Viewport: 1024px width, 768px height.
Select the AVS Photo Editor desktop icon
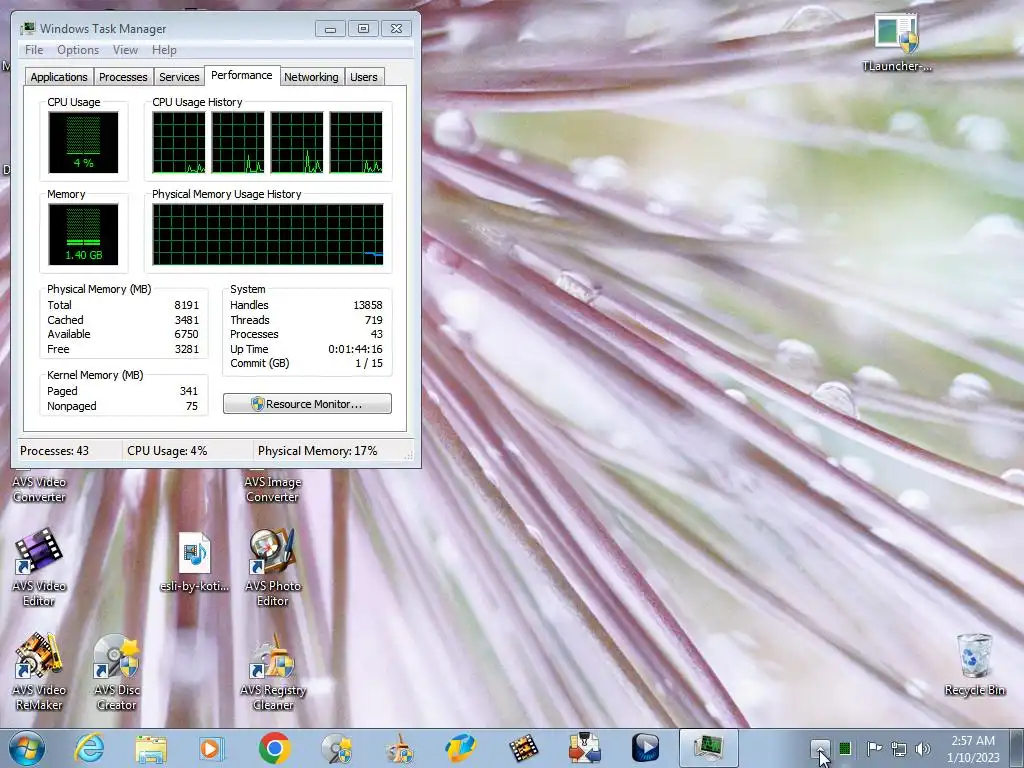pyautogui.click(x=272, y=568)
